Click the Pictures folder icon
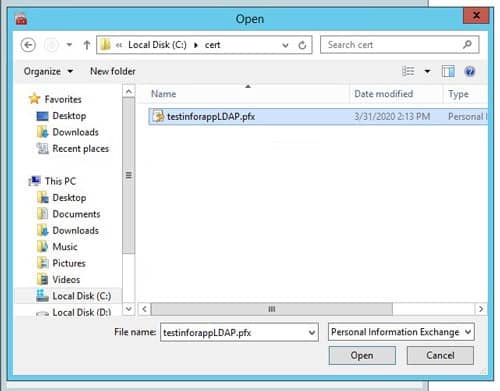 coord(42,263)
